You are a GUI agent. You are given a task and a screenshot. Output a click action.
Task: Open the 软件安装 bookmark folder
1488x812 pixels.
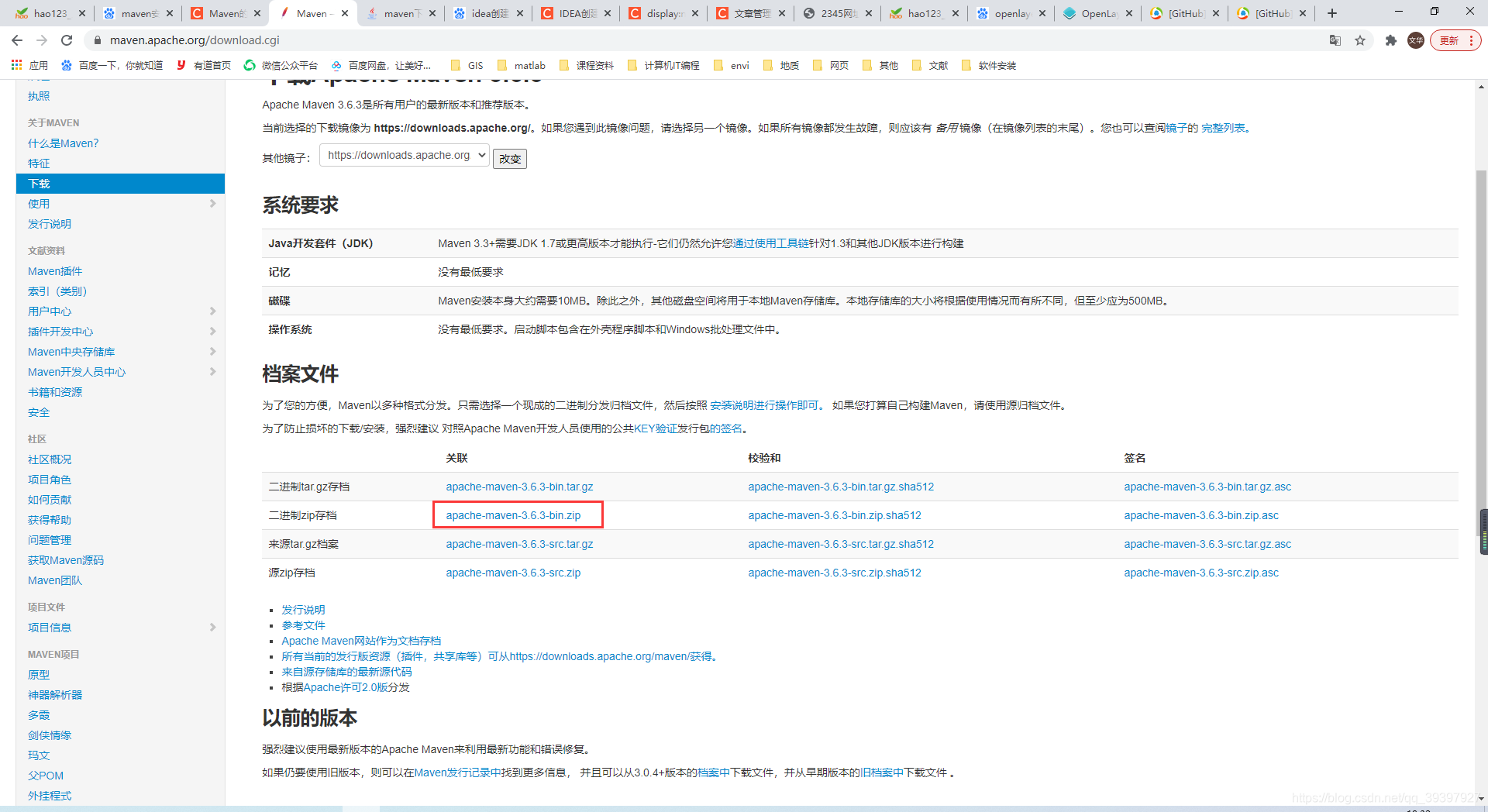988,65
